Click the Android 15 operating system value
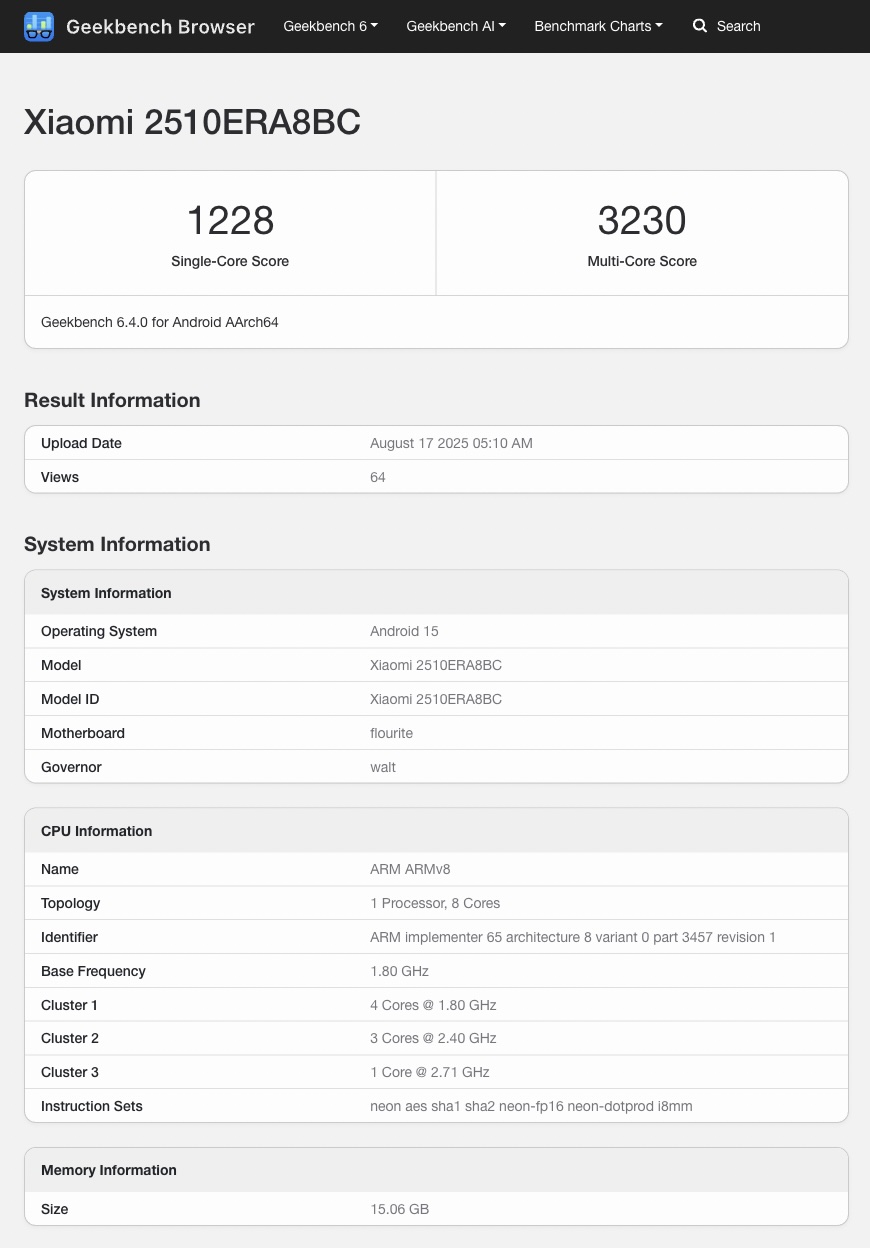Screen dimensions: 870x1248 (x=404, y=631)
